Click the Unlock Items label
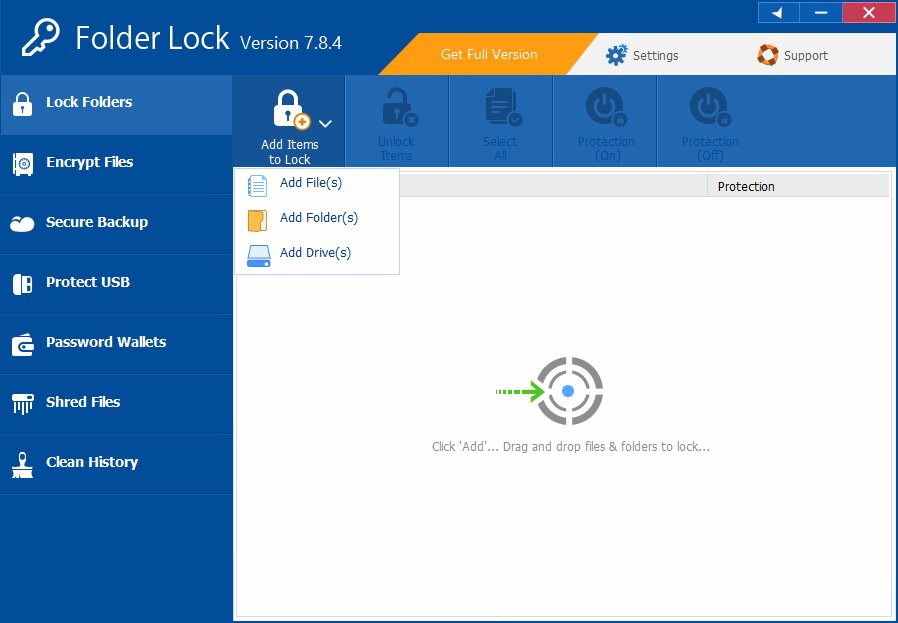 [x=396, y=148]
